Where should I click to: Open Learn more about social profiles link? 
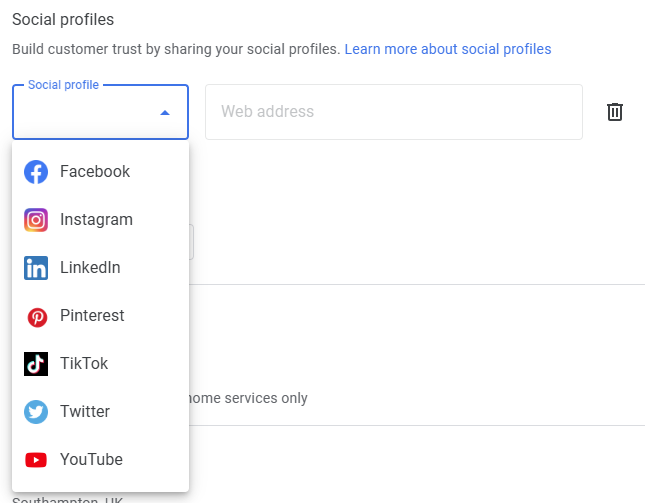point(447,49)
